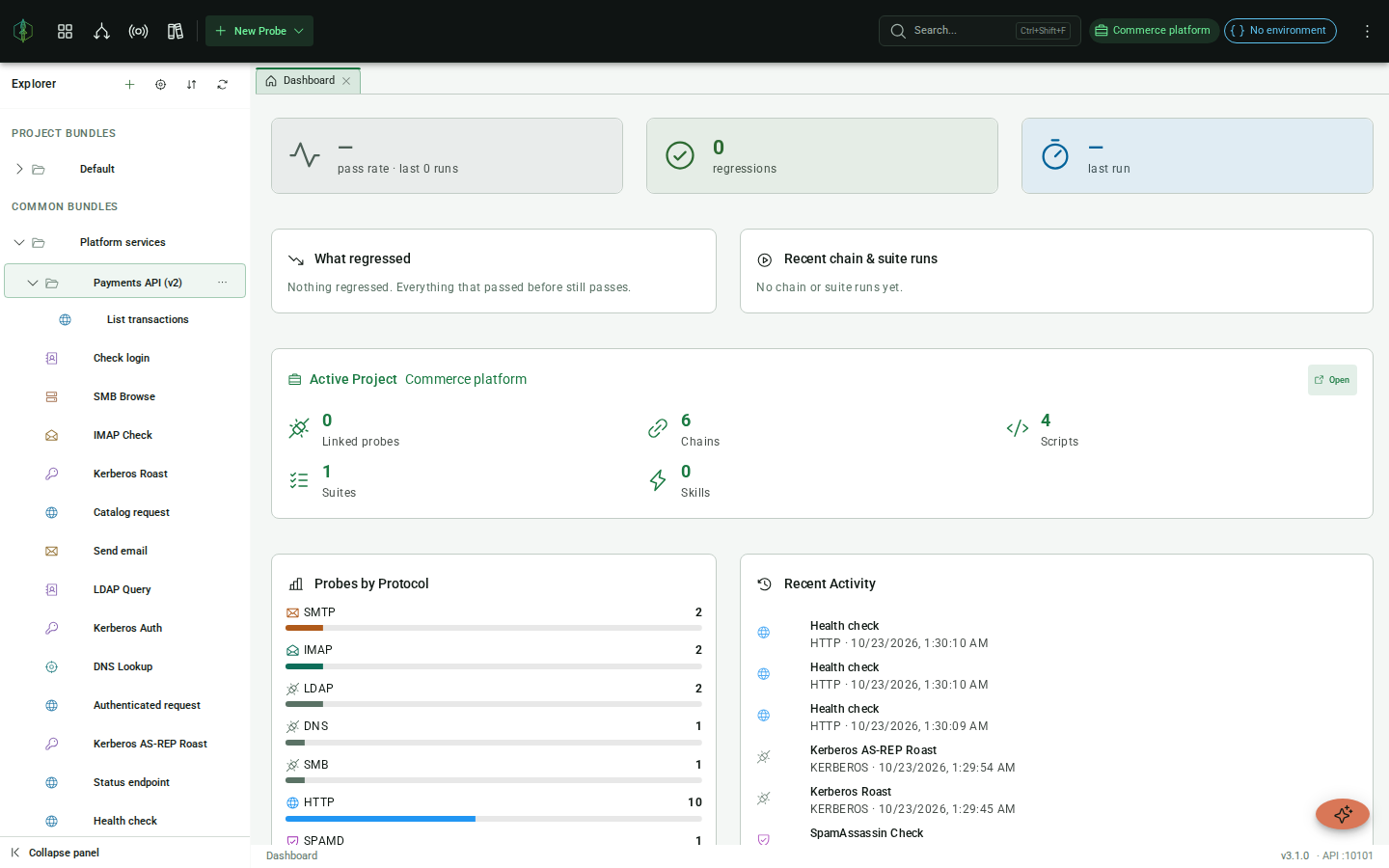Click the Chains count in Active Project
Viewport: 1389px width, 868px height.
pyautogui.click(x=686, y=420)
